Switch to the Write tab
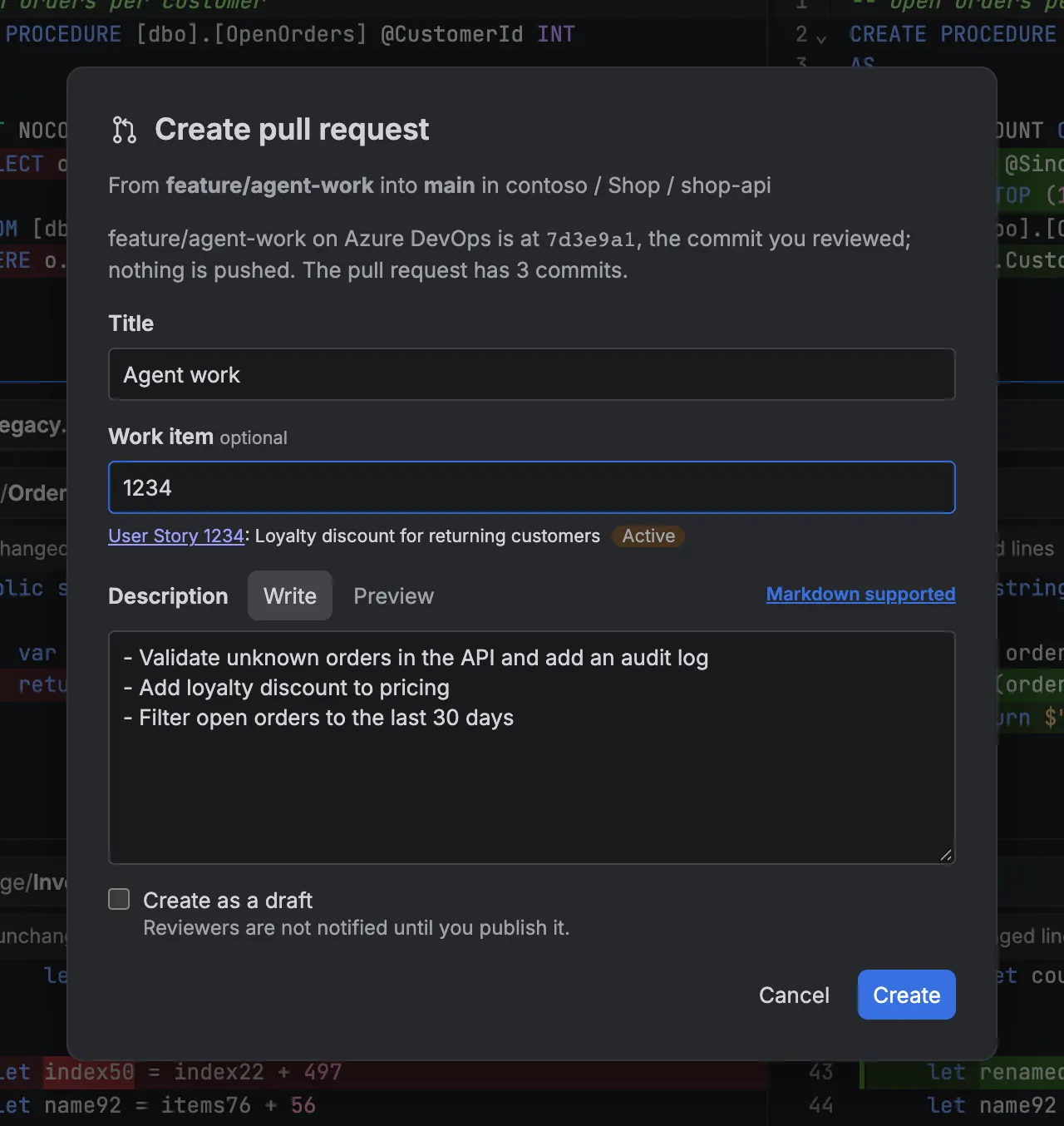This screenshot has width=1064, height=1126. (x=290, y=595)
